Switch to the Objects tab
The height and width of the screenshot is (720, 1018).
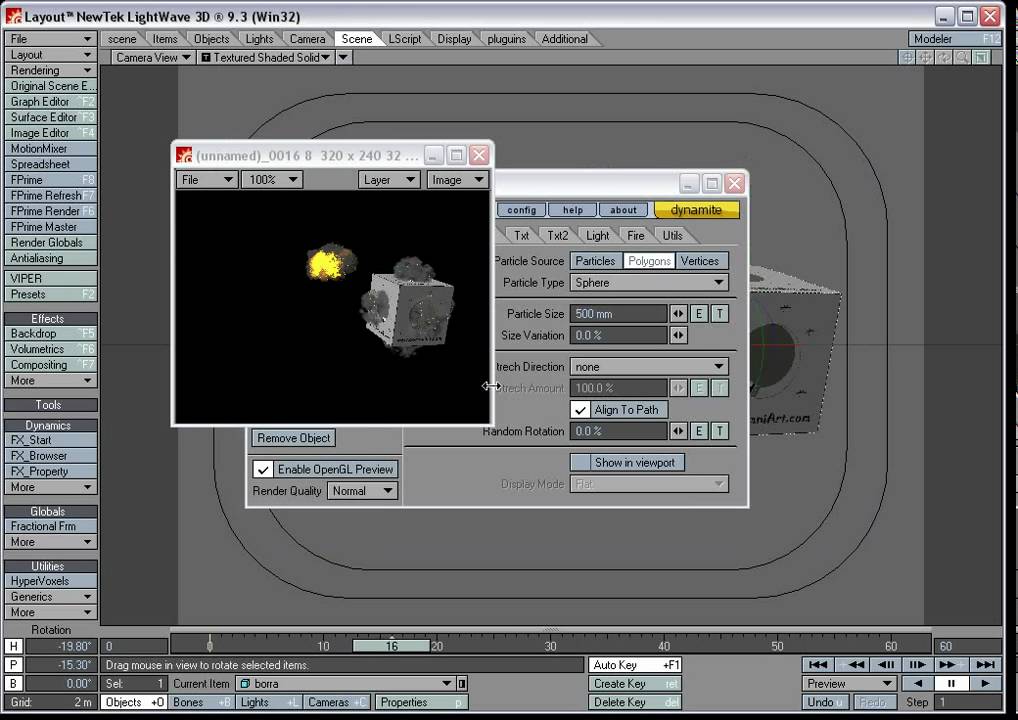coord(212,39)
